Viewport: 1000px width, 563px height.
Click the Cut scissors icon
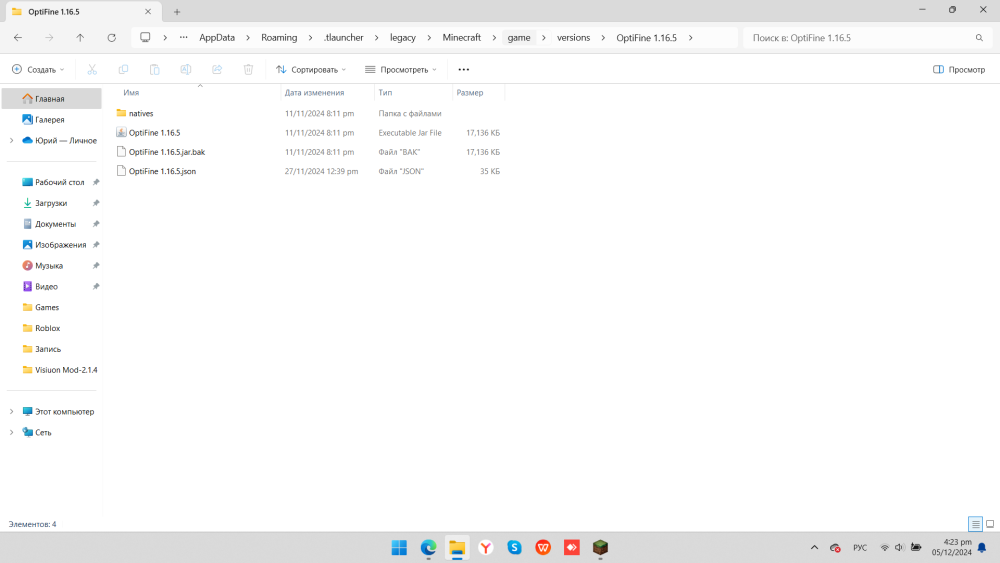(x=92, y=69)
